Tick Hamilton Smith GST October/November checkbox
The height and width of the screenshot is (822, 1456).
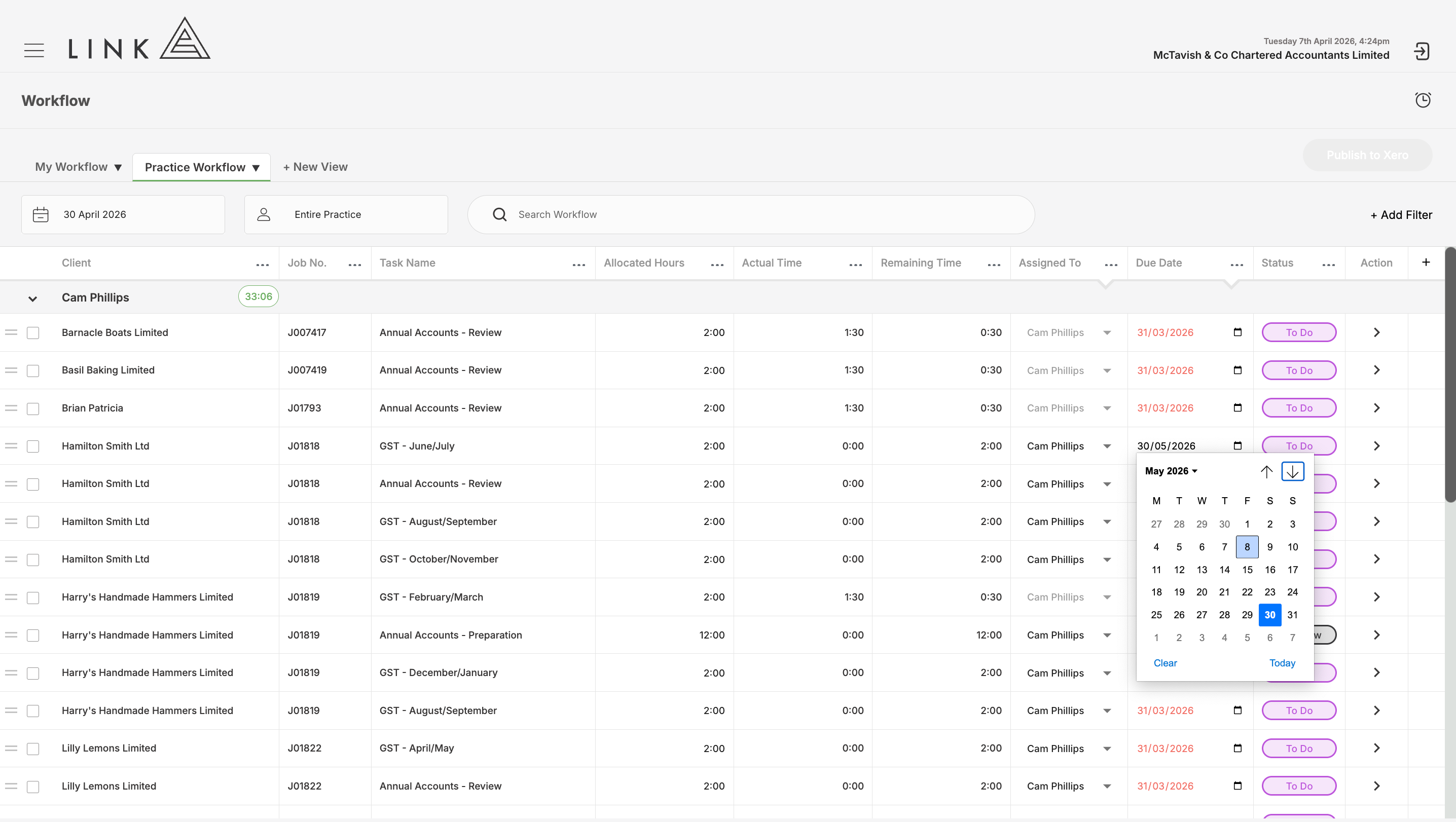point(33,560)
